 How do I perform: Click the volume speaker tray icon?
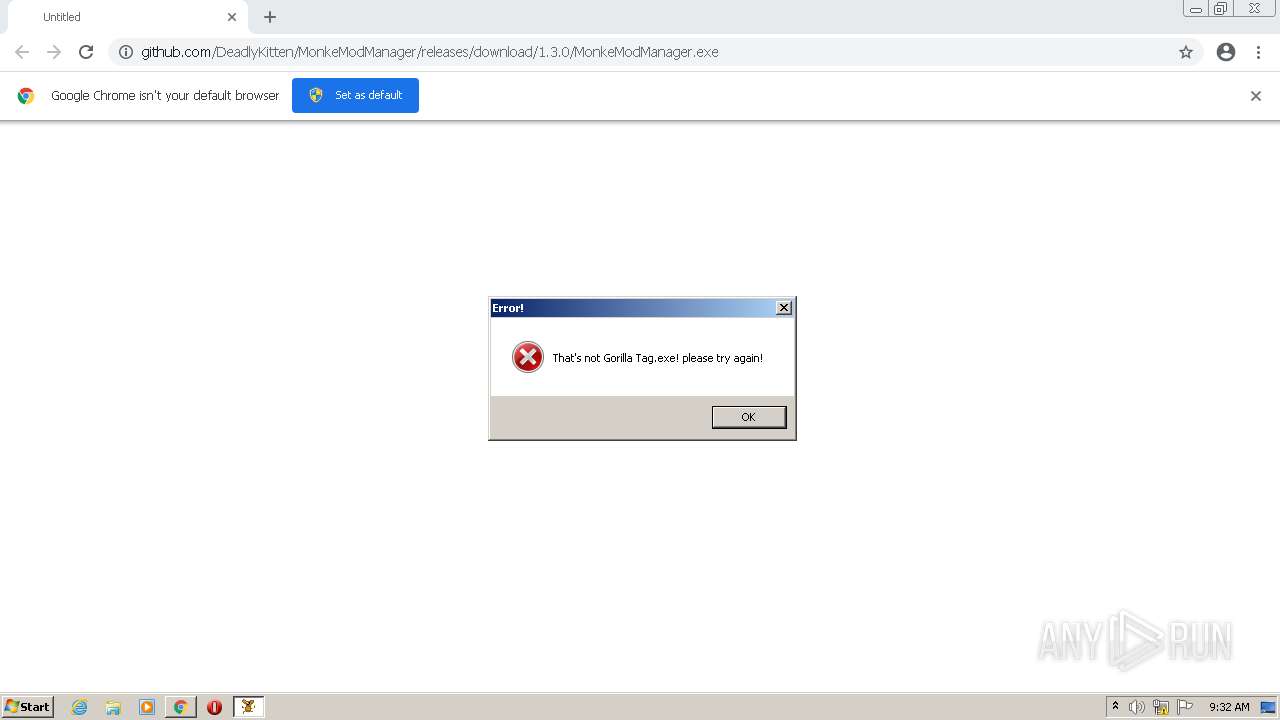[1137, 707]
